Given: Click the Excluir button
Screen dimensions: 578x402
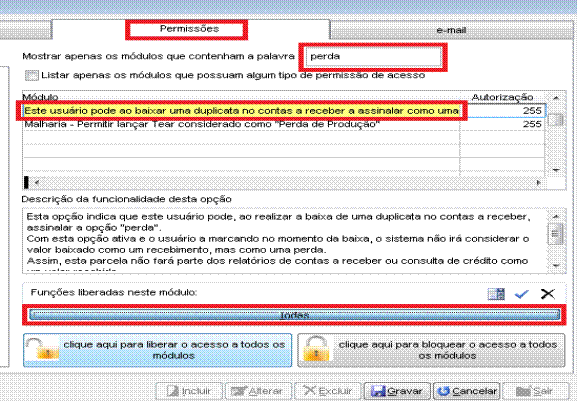Looking at the screenshot, I should pos(328,391).
